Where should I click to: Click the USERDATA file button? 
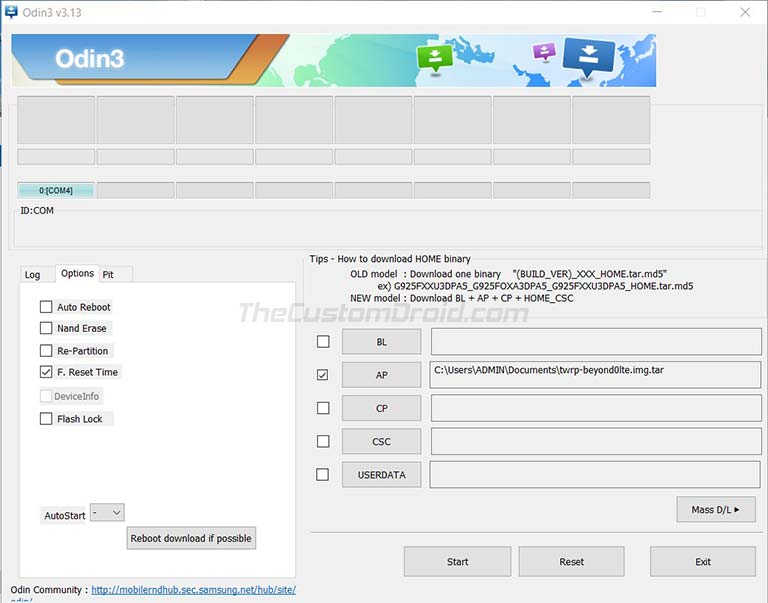382,475
